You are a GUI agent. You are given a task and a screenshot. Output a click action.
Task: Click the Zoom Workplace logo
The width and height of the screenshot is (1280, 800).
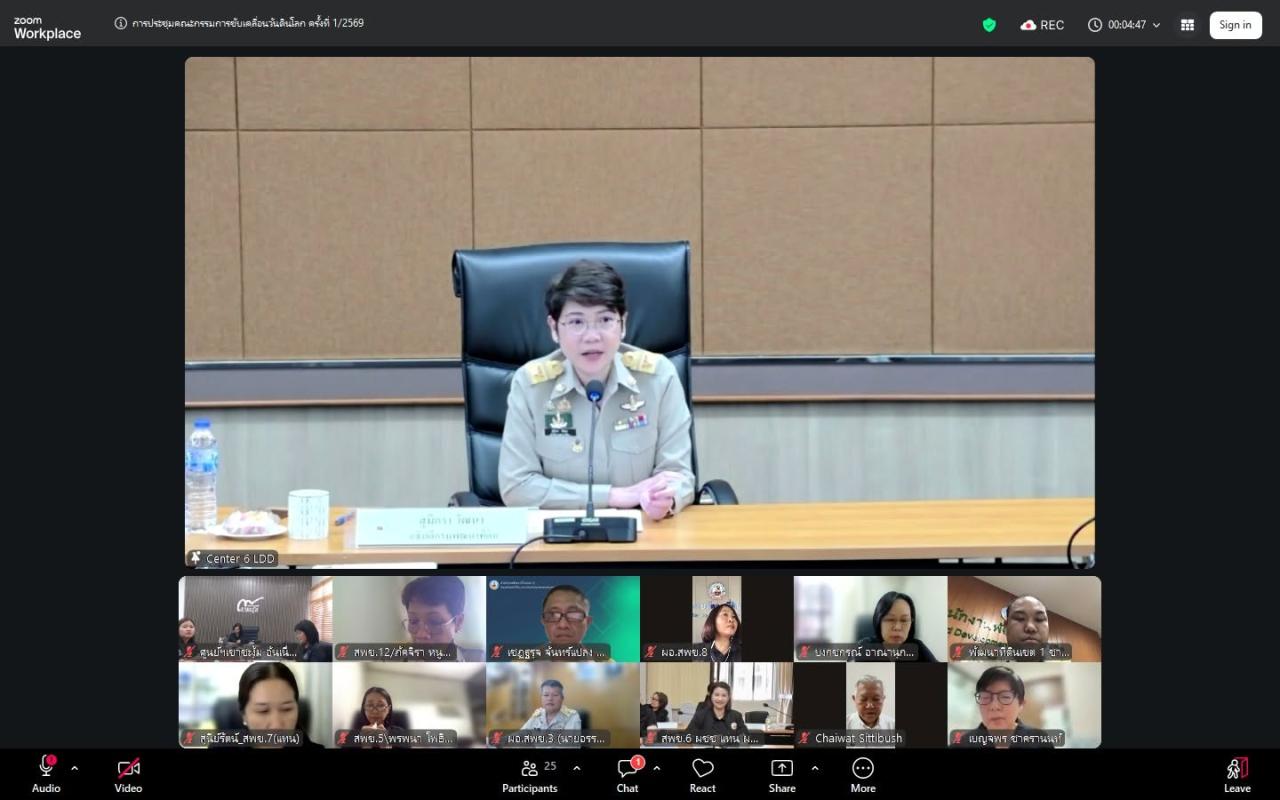click(47, 28)
